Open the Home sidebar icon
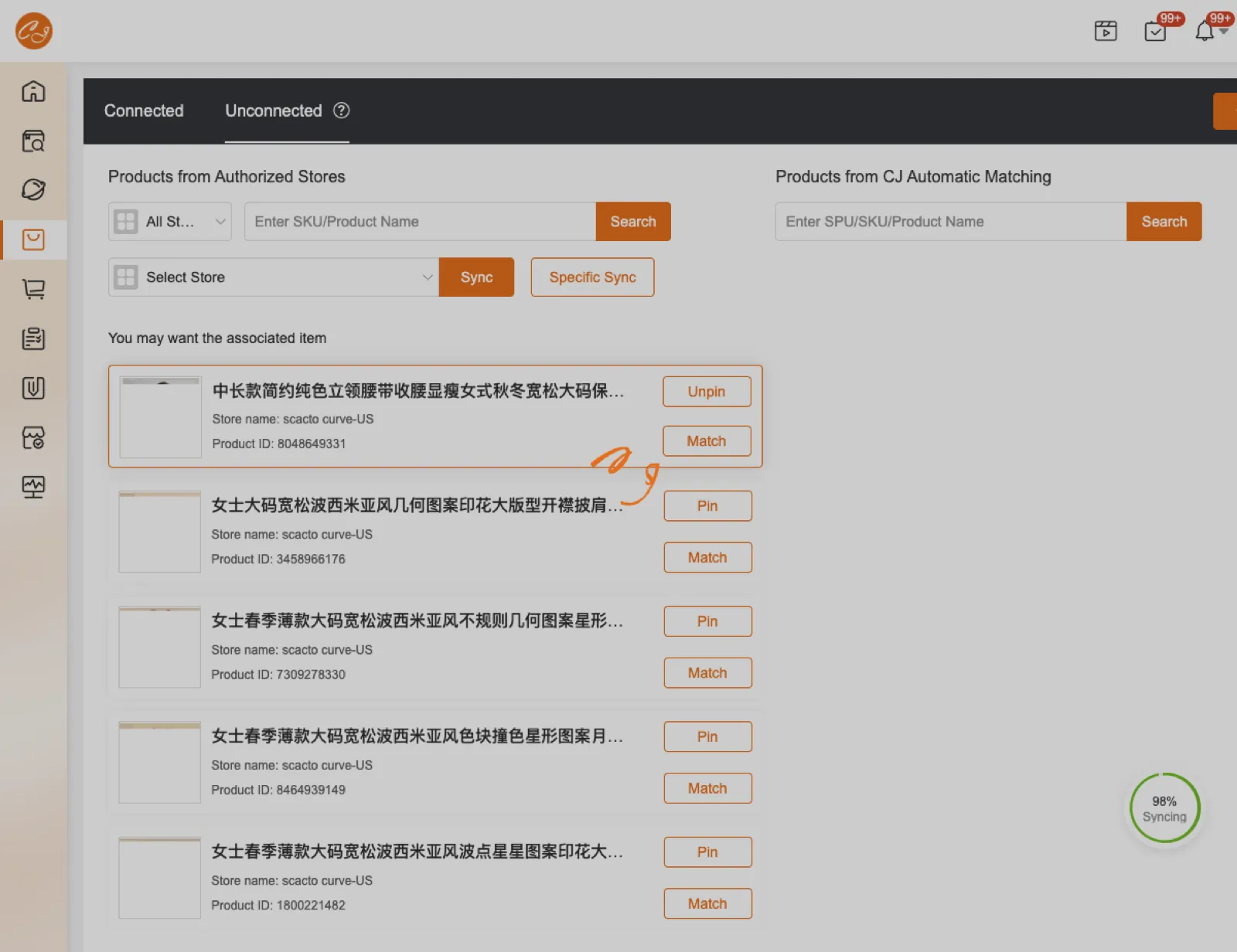 coord(33,91)
